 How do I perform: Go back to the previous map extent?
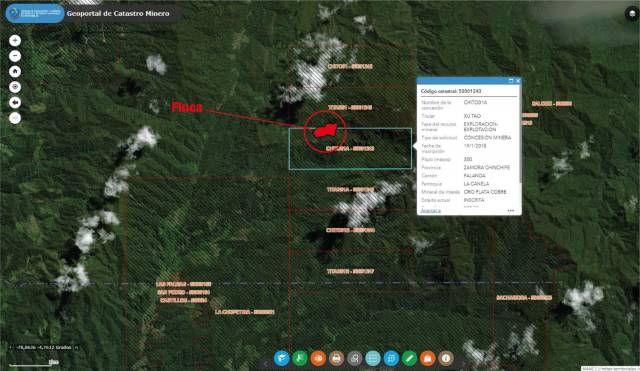point(15,102)
